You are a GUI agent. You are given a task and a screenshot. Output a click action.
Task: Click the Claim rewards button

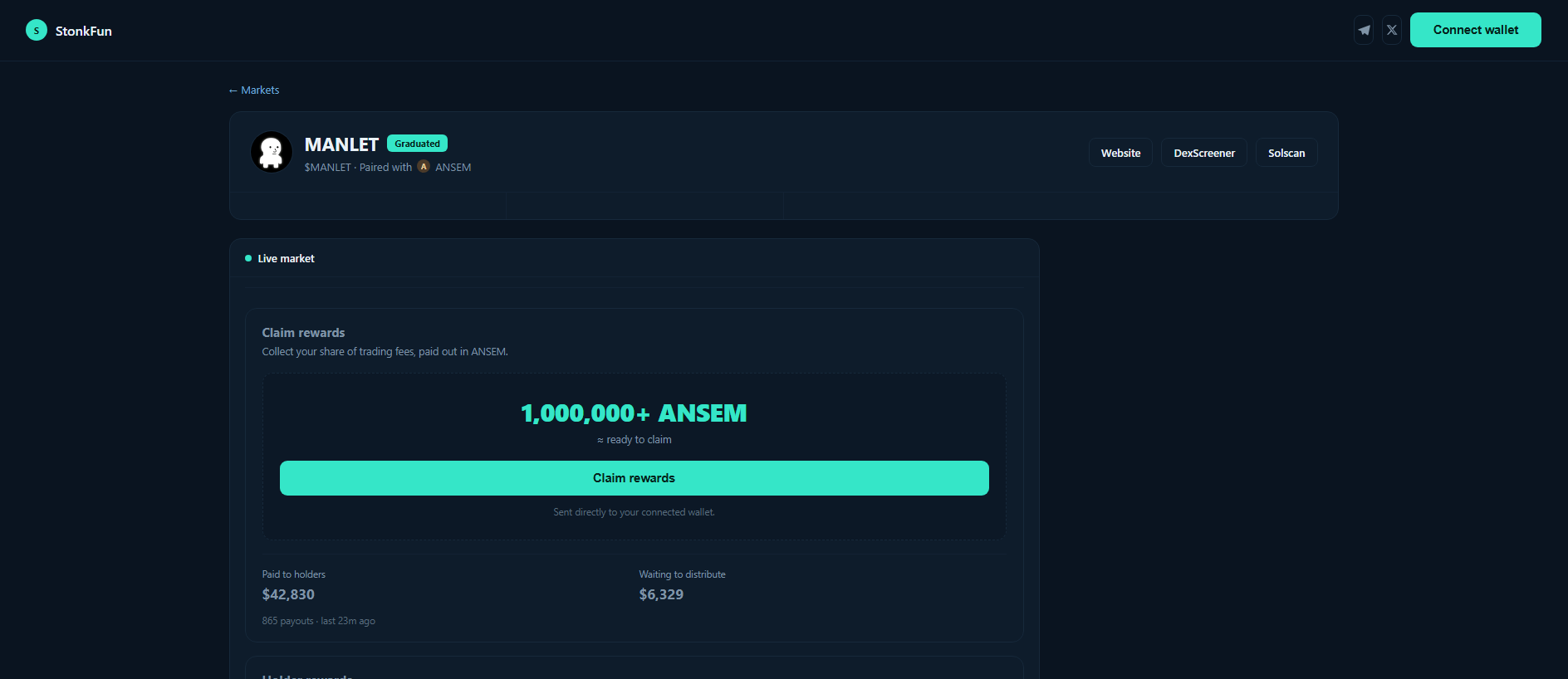pyautogui.click(x=635, y=478)
